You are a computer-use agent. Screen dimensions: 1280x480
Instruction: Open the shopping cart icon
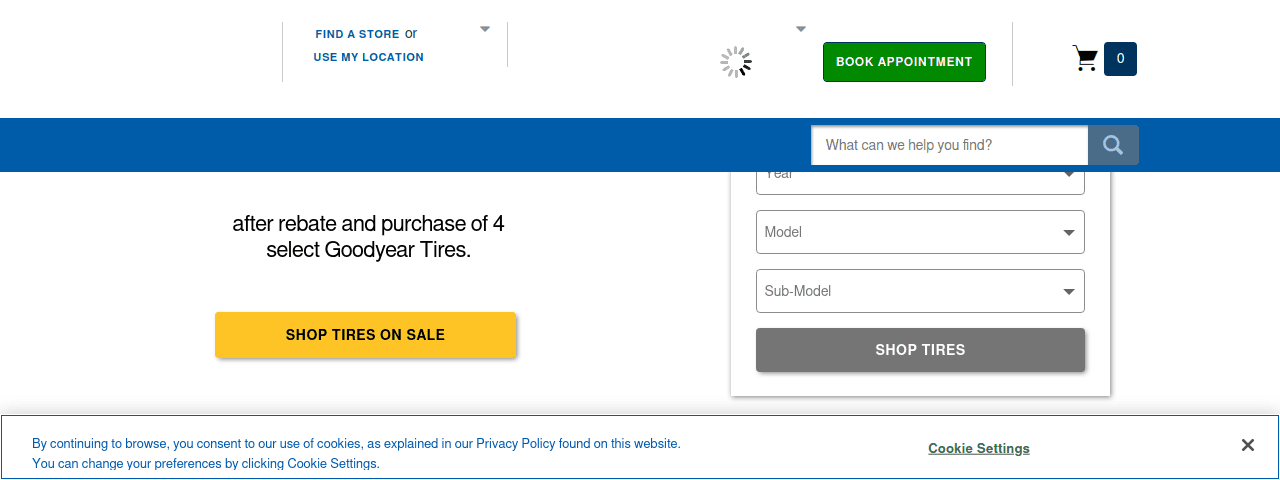[x=1085, y=59]
